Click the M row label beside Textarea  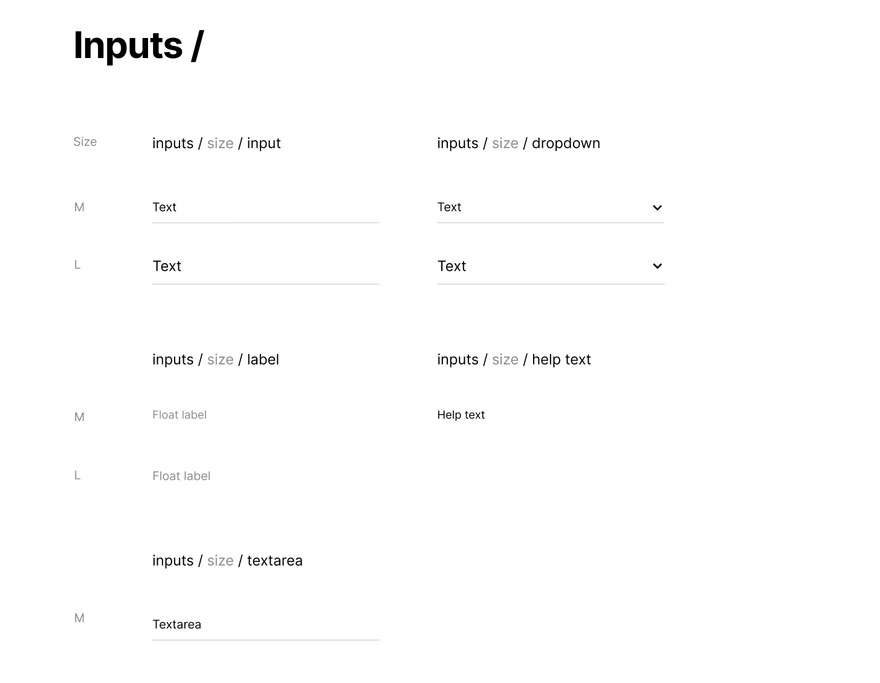(79, 618)
